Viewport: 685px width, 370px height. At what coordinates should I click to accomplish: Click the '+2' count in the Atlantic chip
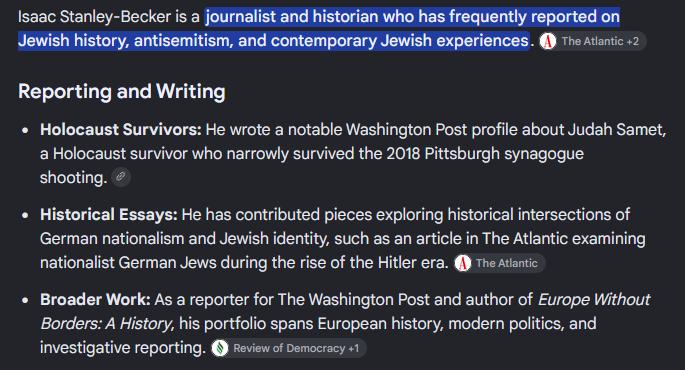click(x=633, y=41)
